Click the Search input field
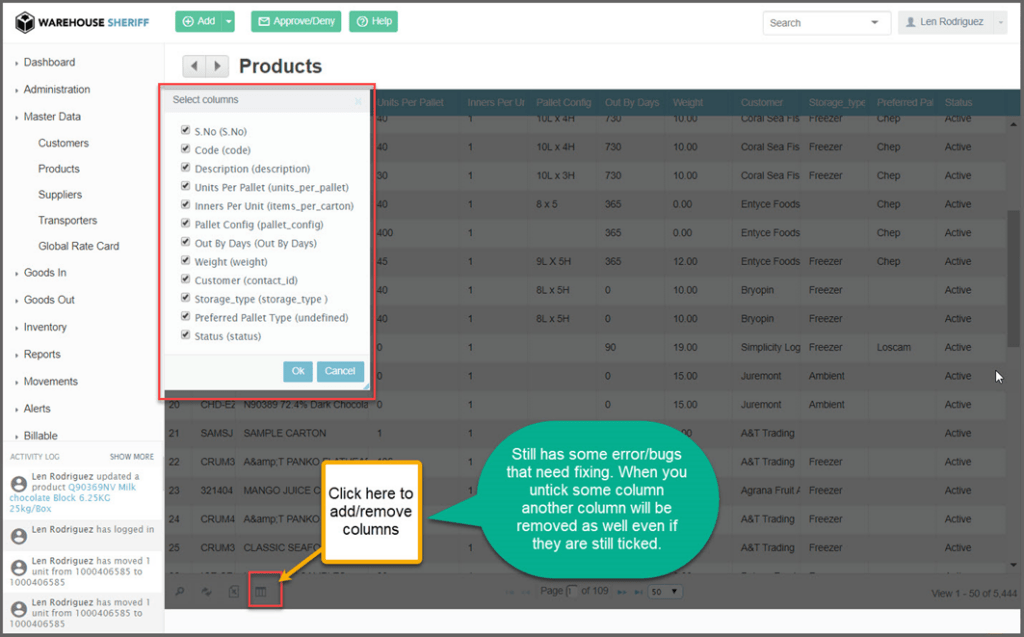Image resolution: width=1024 pixels, height=637 pixels. pos(815,23)
